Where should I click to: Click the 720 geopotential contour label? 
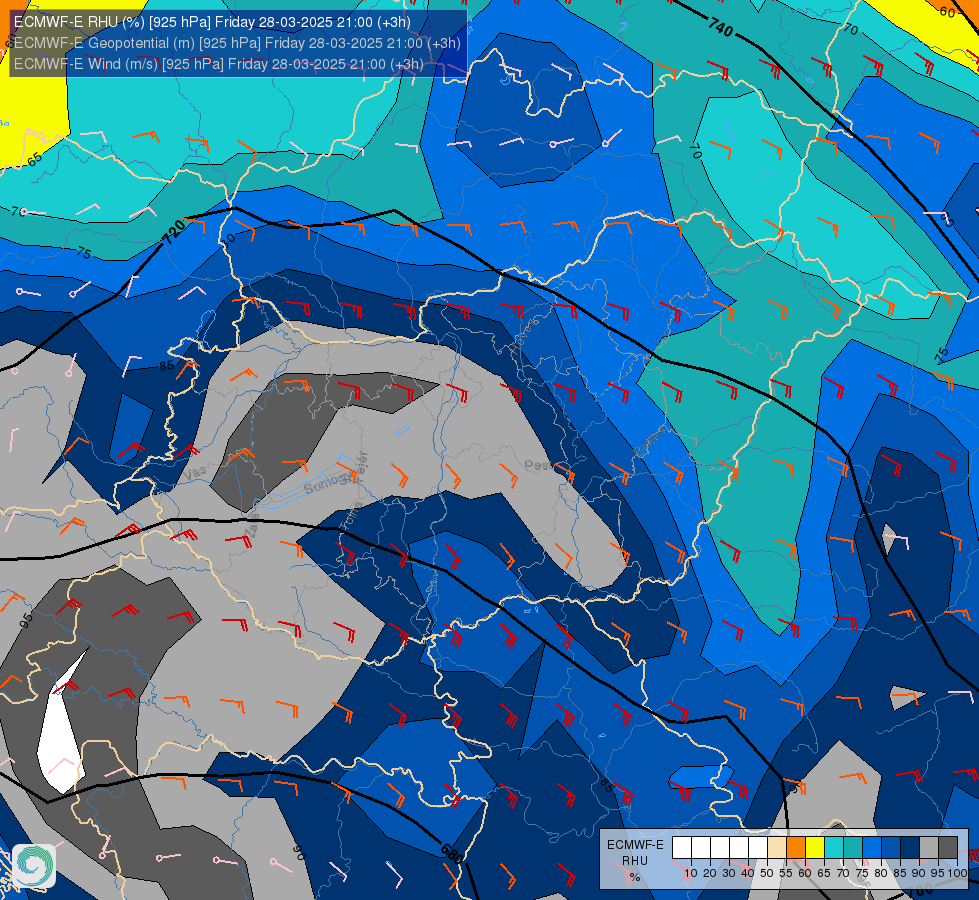pos(174,232)
